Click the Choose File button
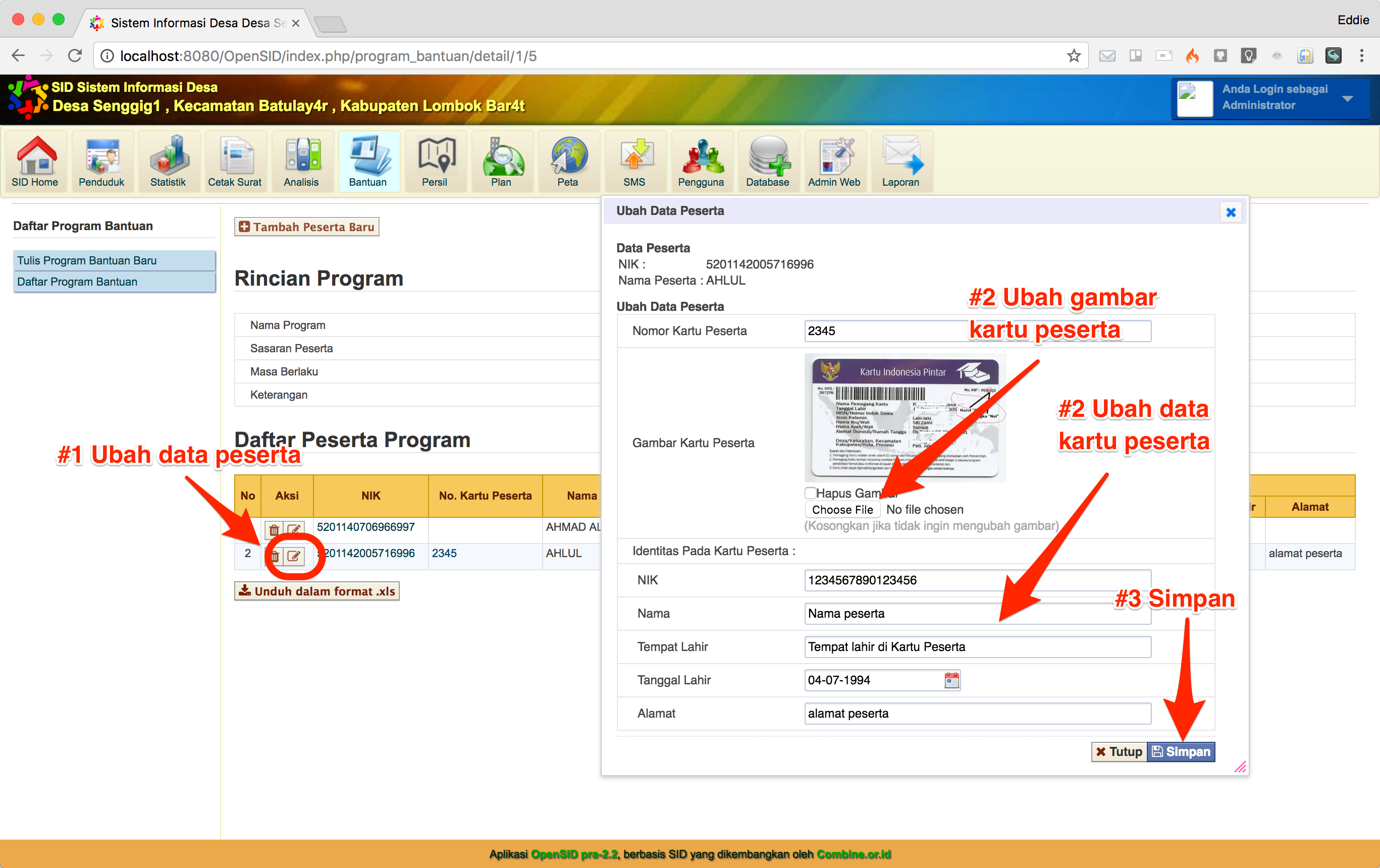 pyautogui.click(x=842, y=509)
